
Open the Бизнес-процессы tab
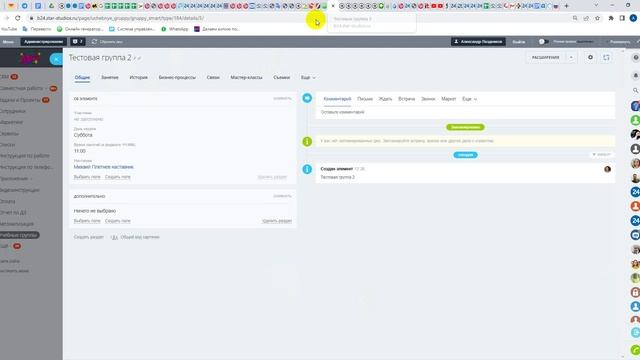[177, 78]
